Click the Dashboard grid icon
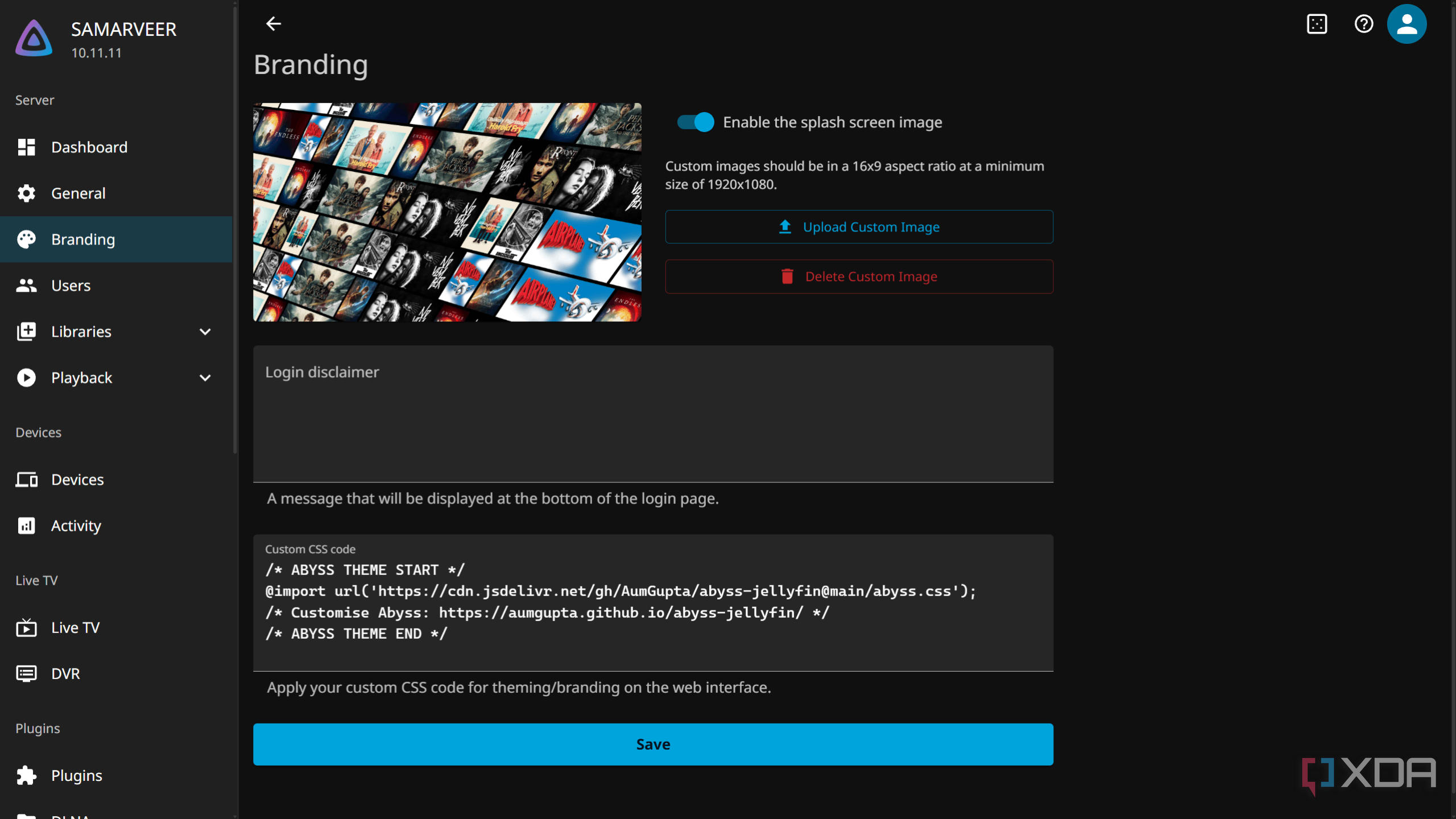 [26, 147]
